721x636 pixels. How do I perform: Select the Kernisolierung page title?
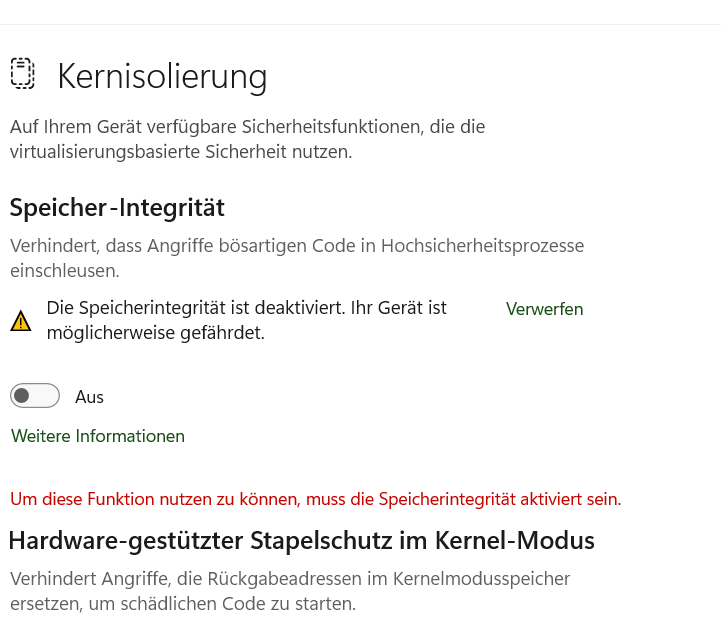point(162,77)
